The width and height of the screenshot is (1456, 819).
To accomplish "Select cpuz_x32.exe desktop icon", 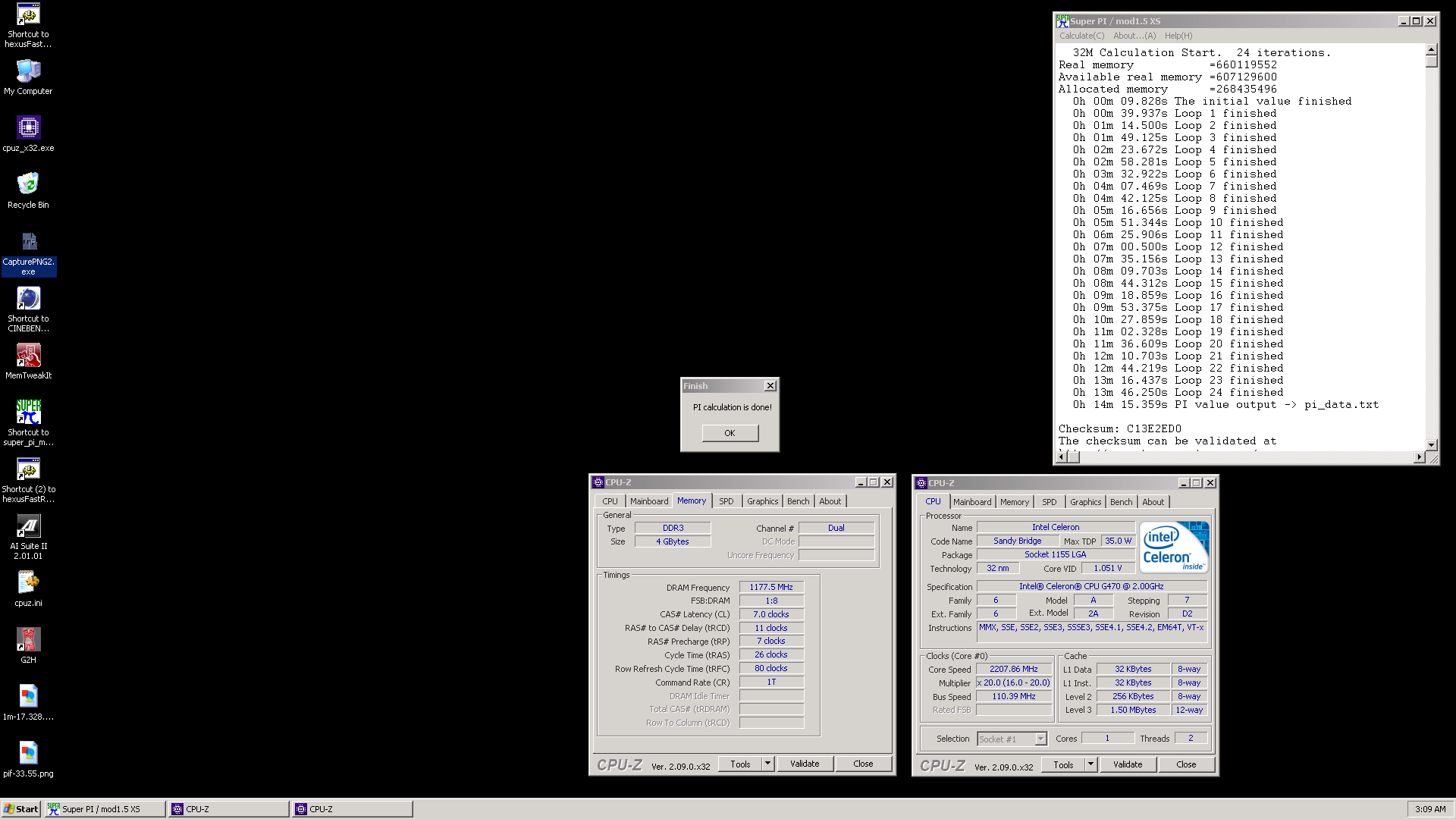I will coord(28,134).
